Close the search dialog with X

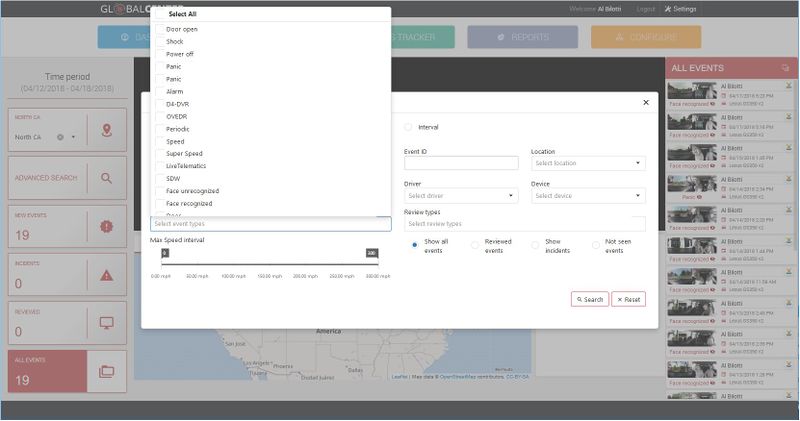point(645,103)
